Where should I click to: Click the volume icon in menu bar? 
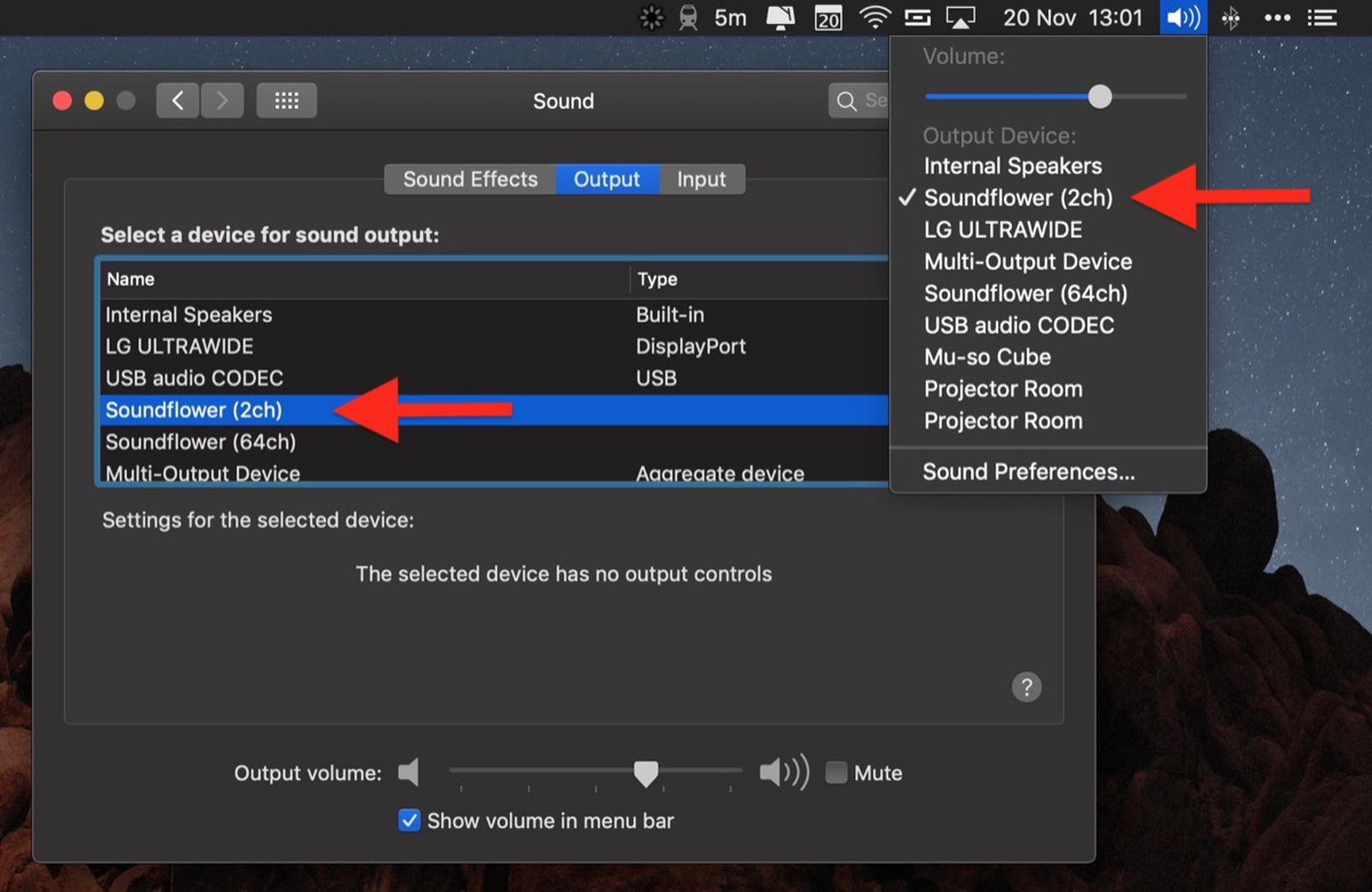tap(1182, 17)
